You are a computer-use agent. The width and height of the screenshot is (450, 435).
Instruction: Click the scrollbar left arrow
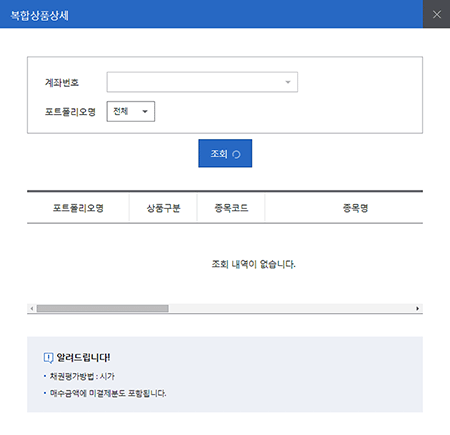[x=32, y=308]
